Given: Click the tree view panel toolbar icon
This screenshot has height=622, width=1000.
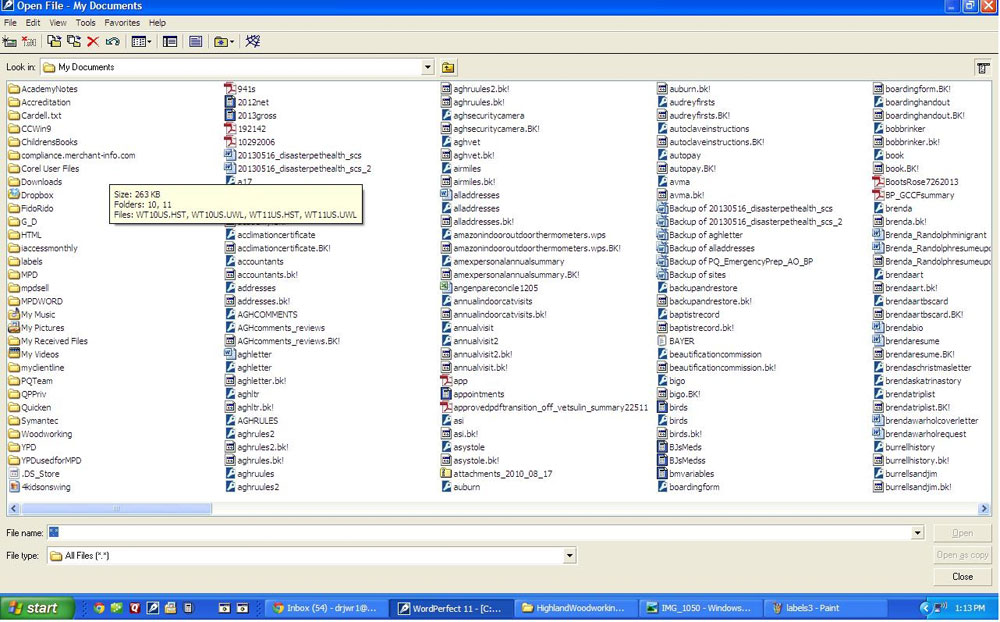Looking at the screenshot, I should click(170, 42).
